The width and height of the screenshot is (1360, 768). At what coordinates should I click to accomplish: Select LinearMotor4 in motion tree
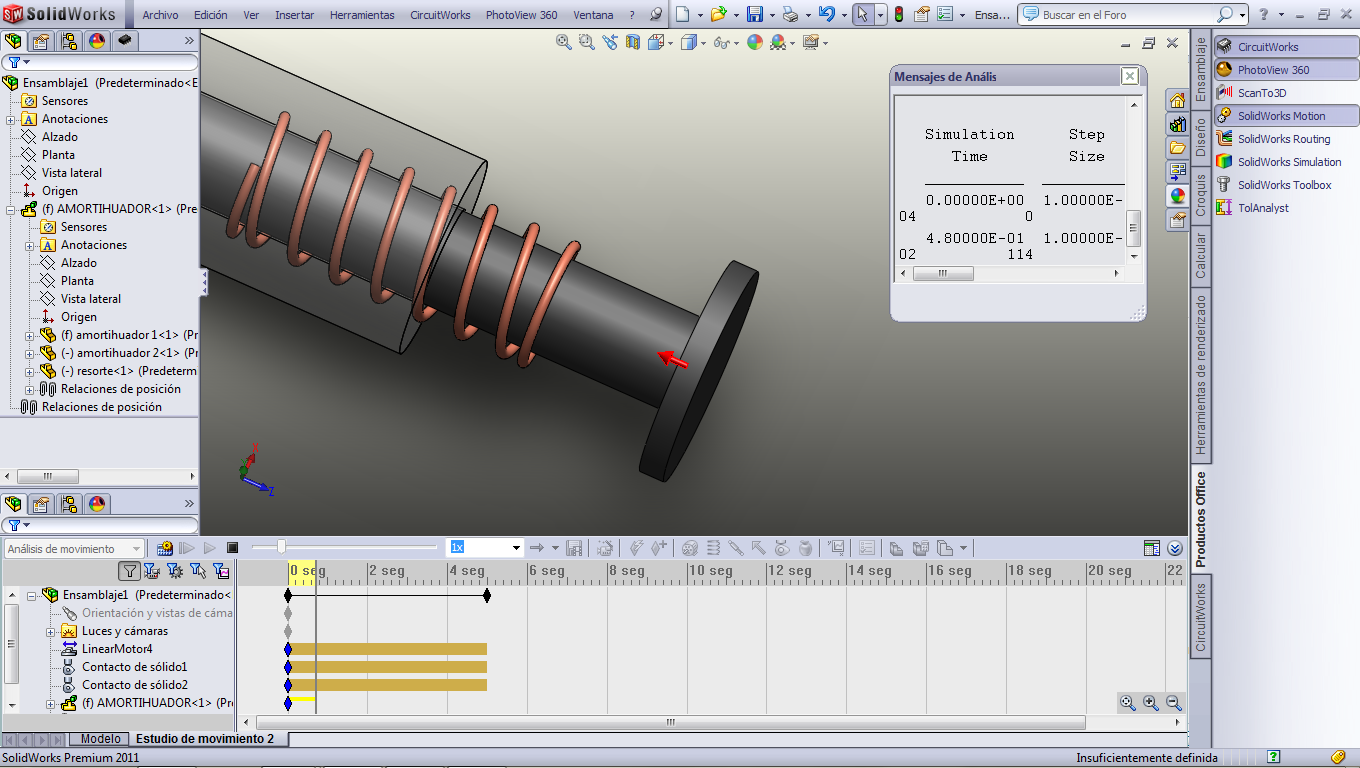coord(116,649)
